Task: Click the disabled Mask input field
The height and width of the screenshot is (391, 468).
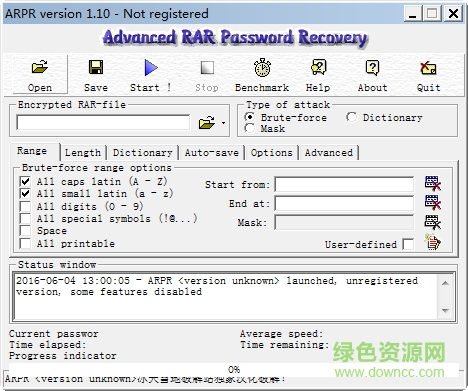Action: coord(344,222)
